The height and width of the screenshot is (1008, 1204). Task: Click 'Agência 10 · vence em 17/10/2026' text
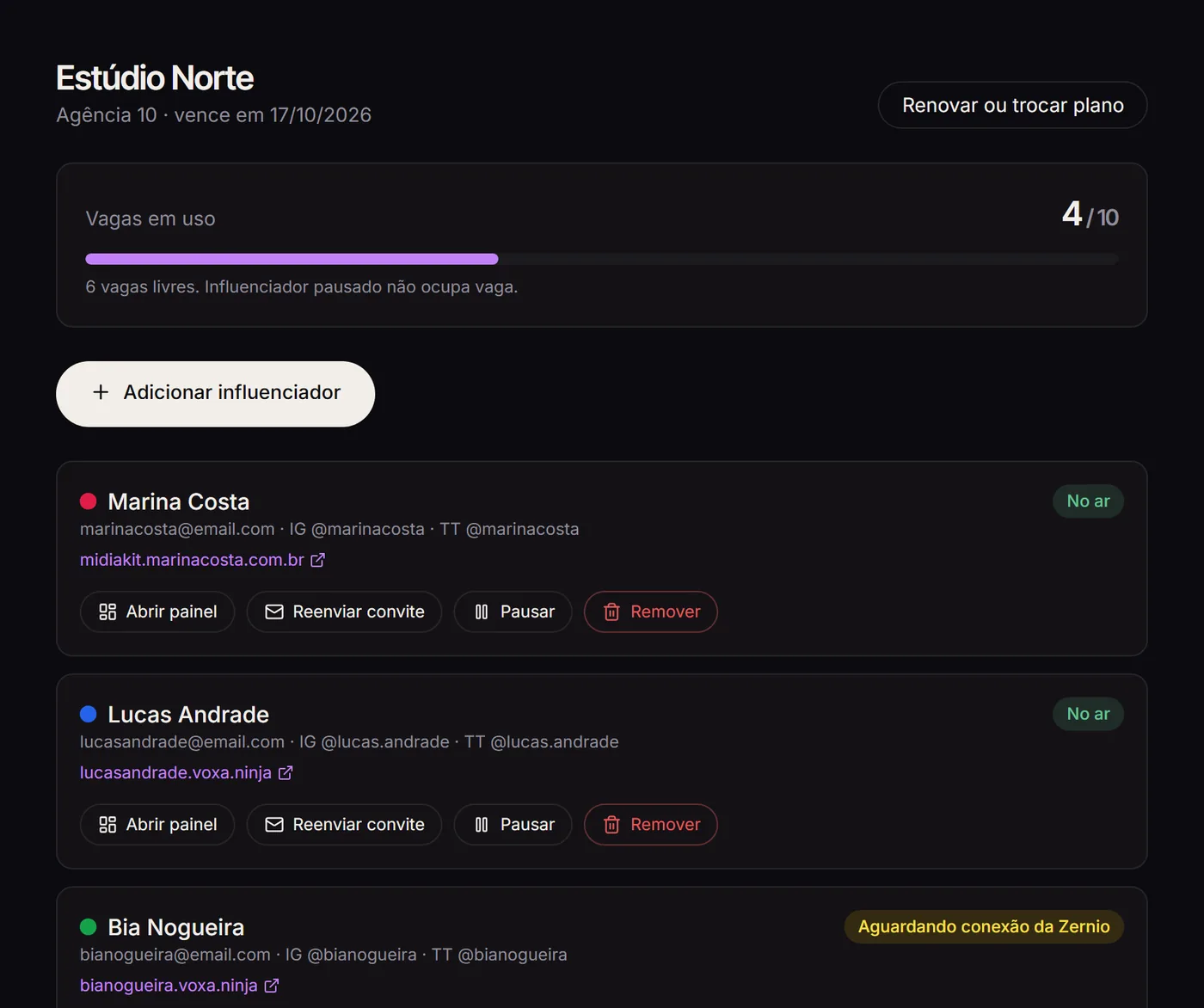pos(214,115)
